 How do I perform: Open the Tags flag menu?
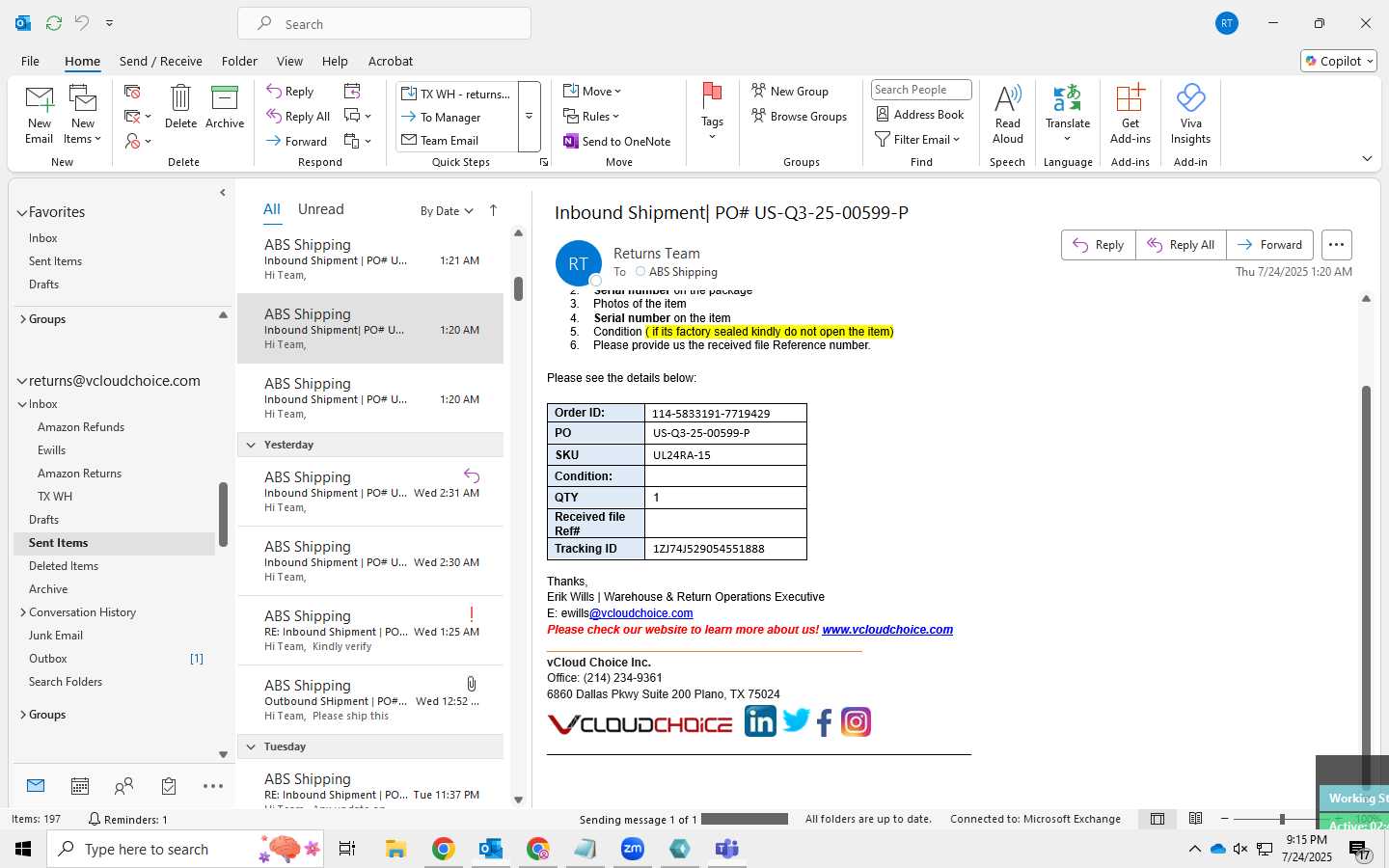tap(712, 112)
